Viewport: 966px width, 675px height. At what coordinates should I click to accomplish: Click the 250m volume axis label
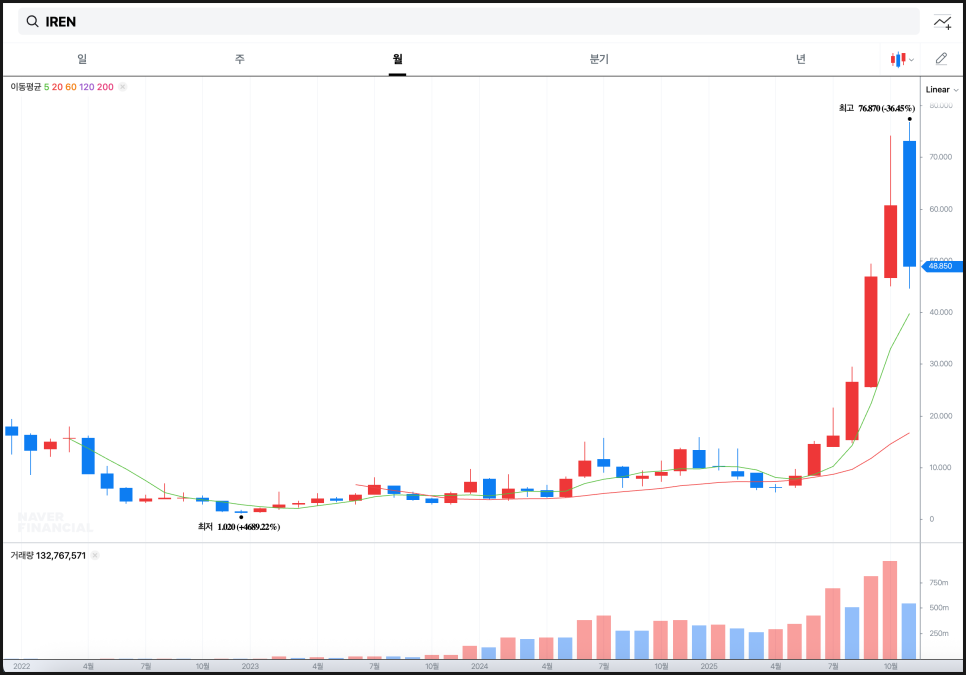click(939, 633)
